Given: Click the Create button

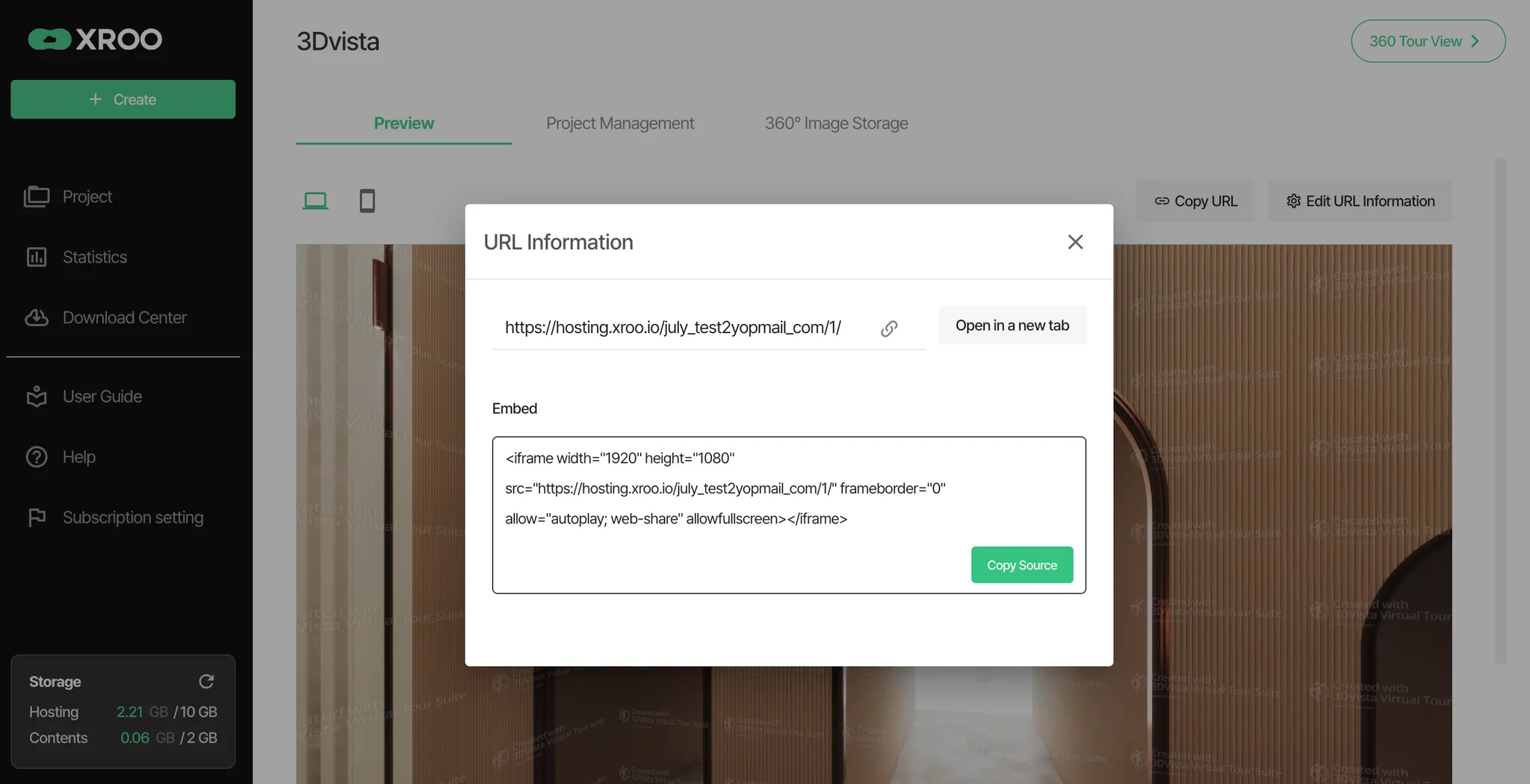Looking at the screenshot, I should (123, 99).
